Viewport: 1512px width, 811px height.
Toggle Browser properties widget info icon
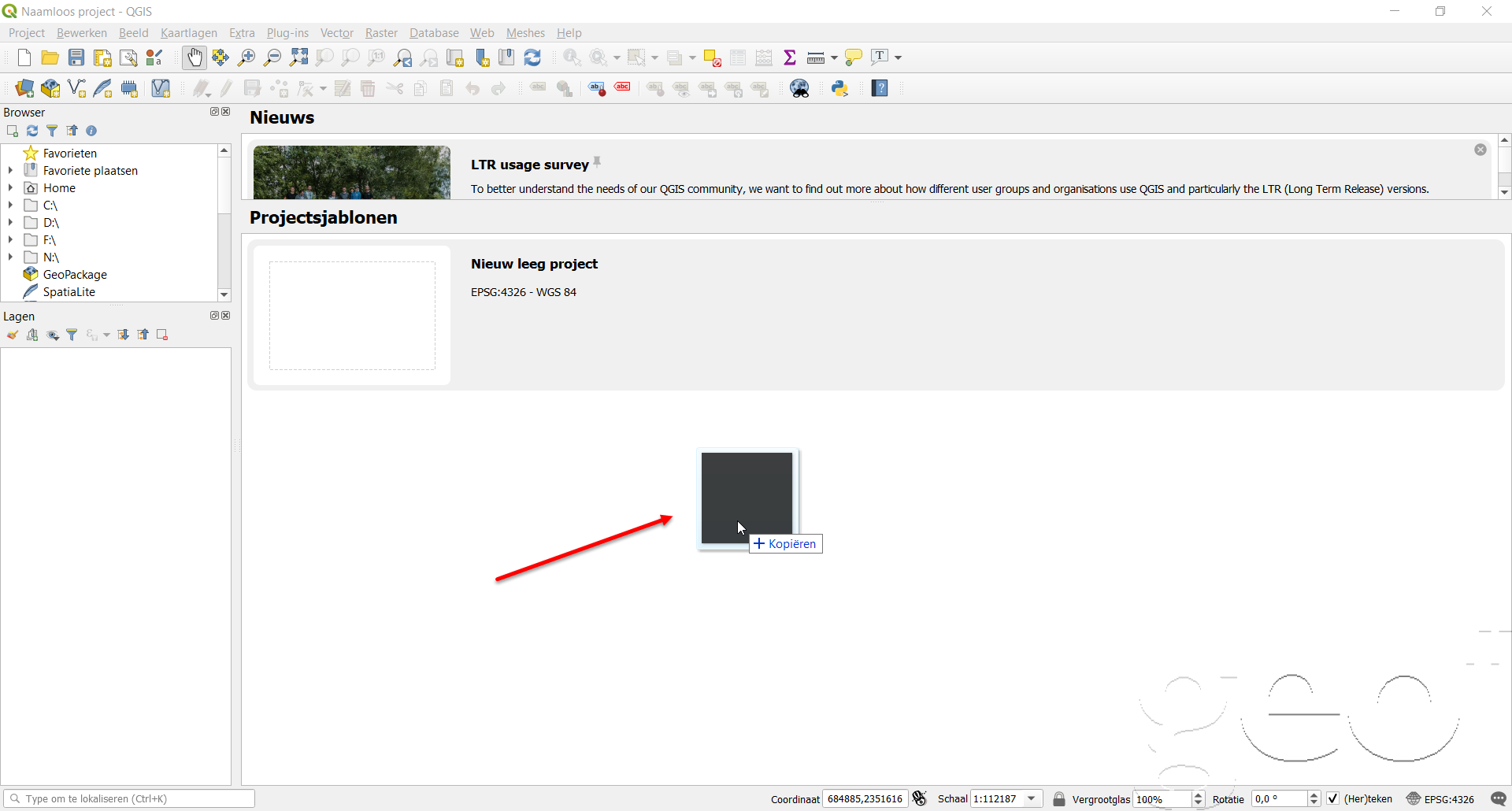click(x=91, y=131)
